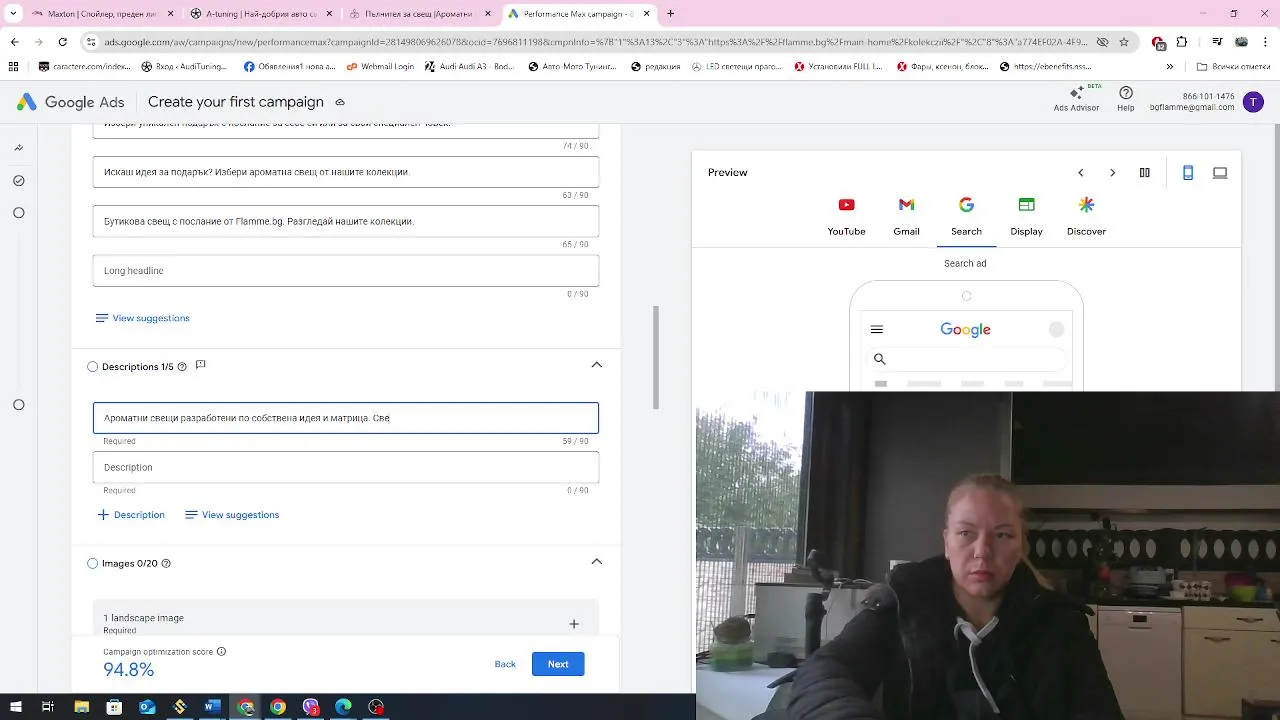Switch preview to the Gmail tab

pos(906,217)
